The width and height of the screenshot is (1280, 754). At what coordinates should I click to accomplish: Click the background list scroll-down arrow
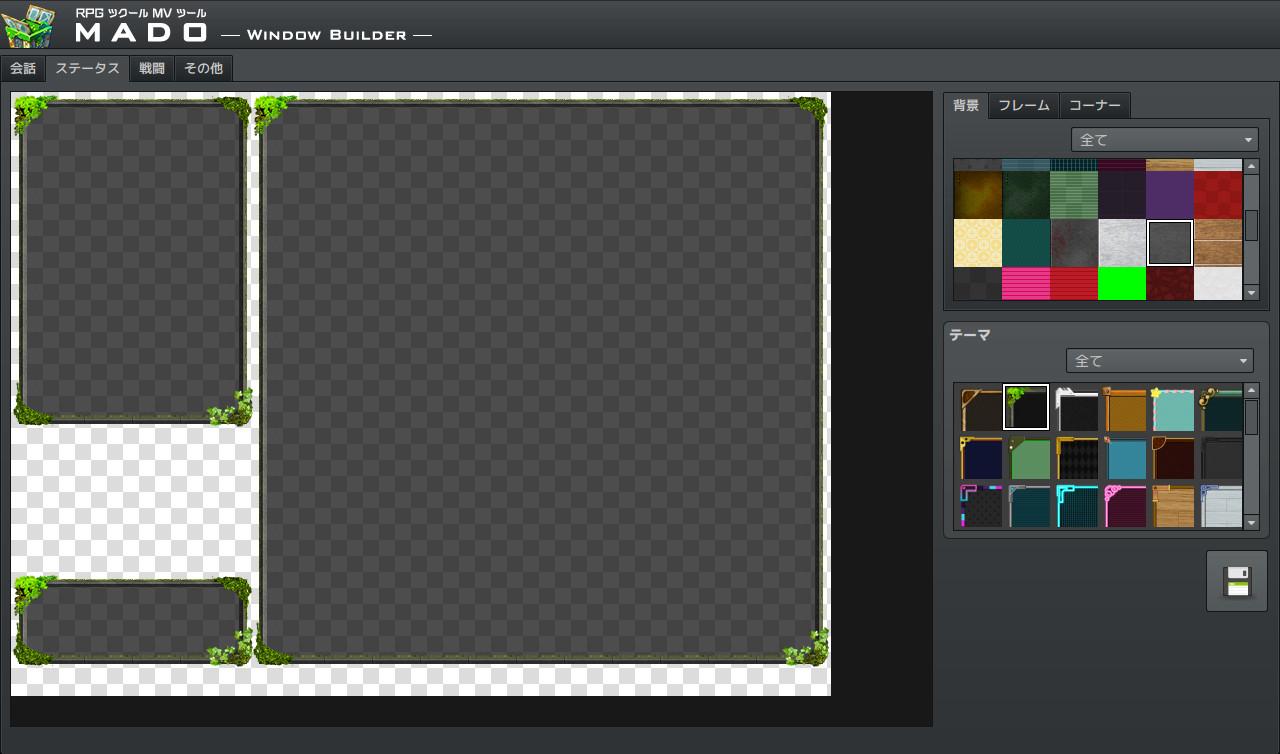[1251, 292]
